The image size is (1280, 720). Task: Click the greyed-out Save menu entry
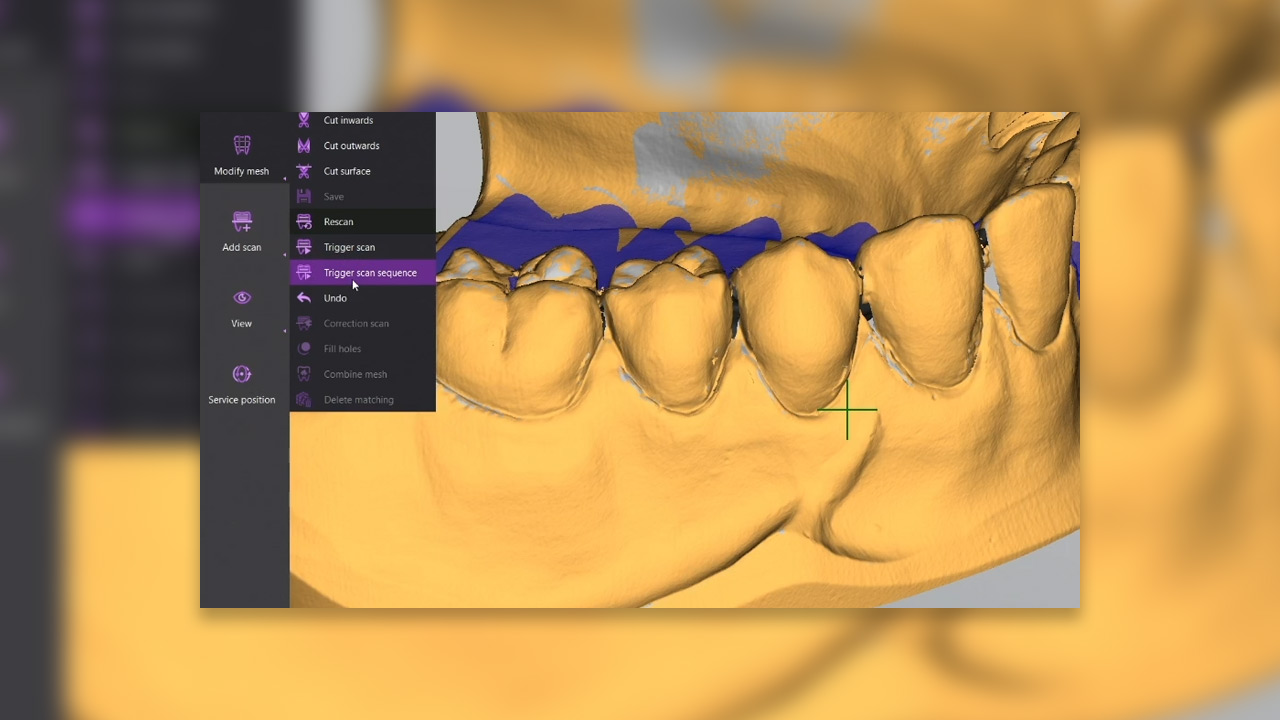(x=363, y=197)
